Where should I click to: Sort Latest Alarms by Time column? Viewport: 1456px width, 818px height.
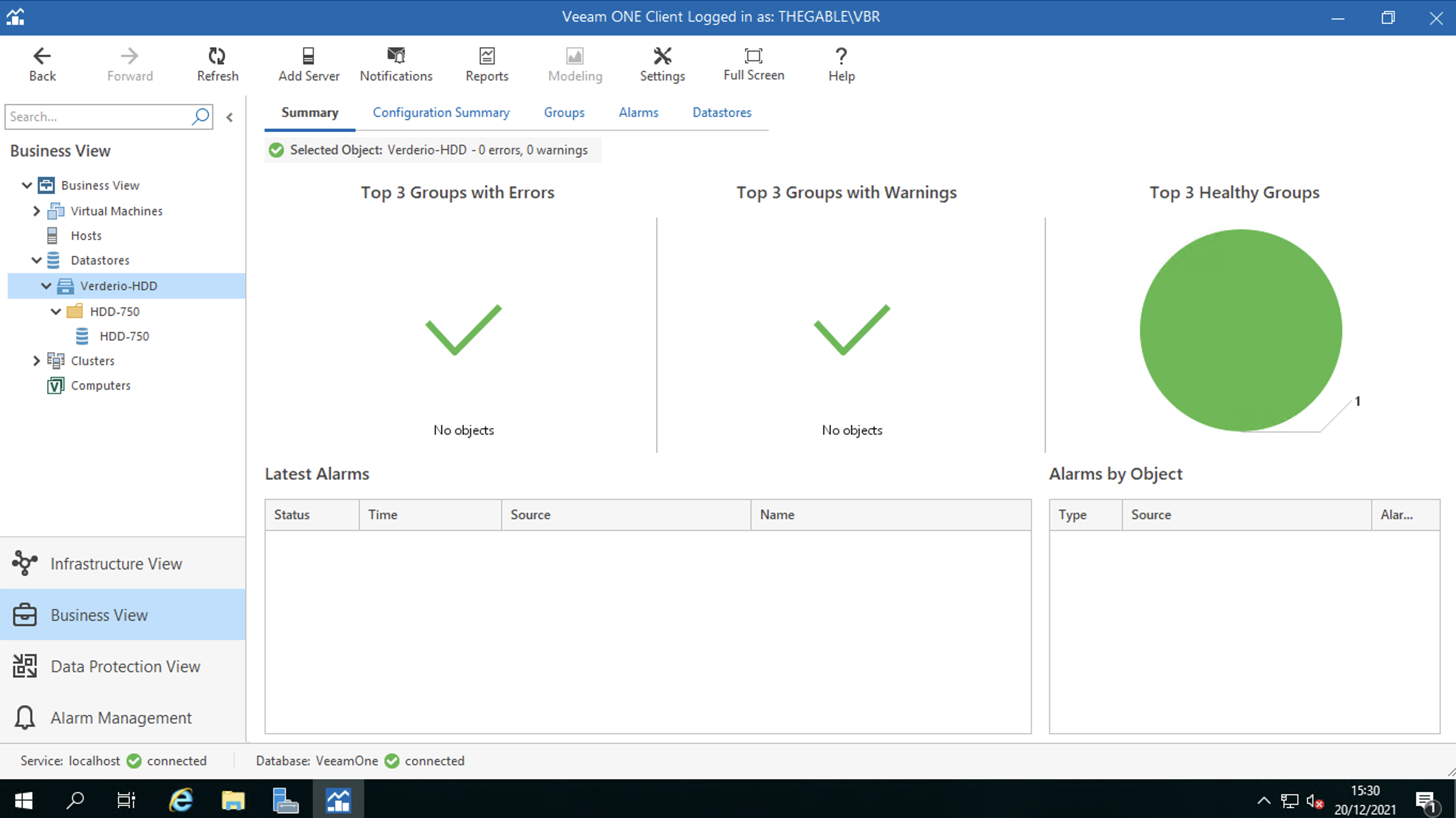(x=430, y=514)
